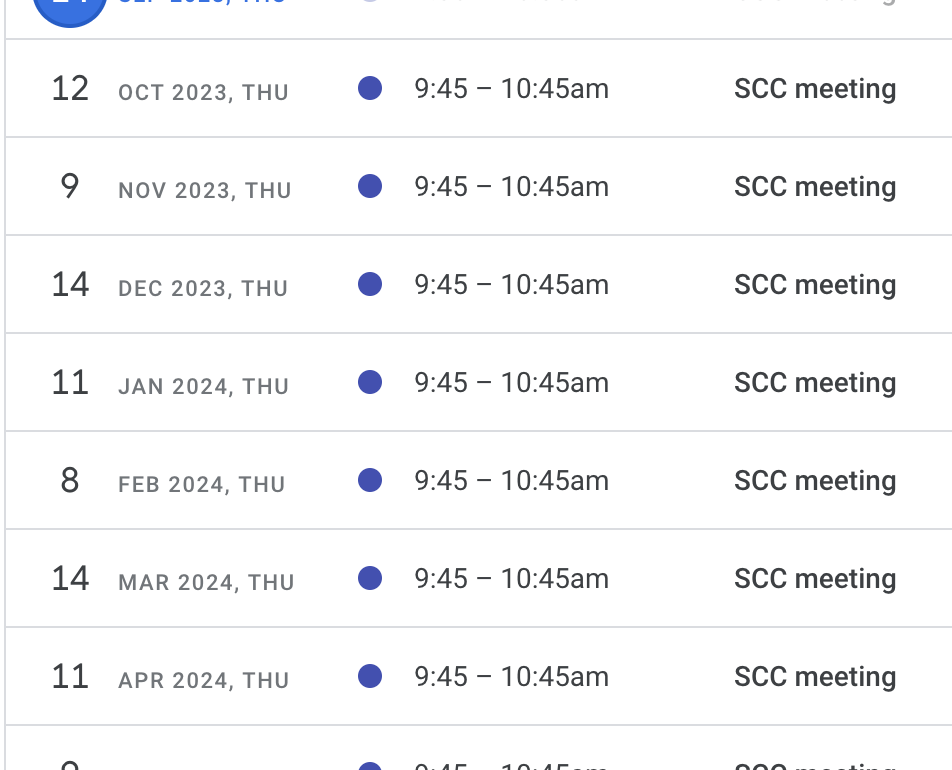Click the calendar color dot for Jan 11 event
Viewport: 952px width, 770px height.
[x=370, y=382]
